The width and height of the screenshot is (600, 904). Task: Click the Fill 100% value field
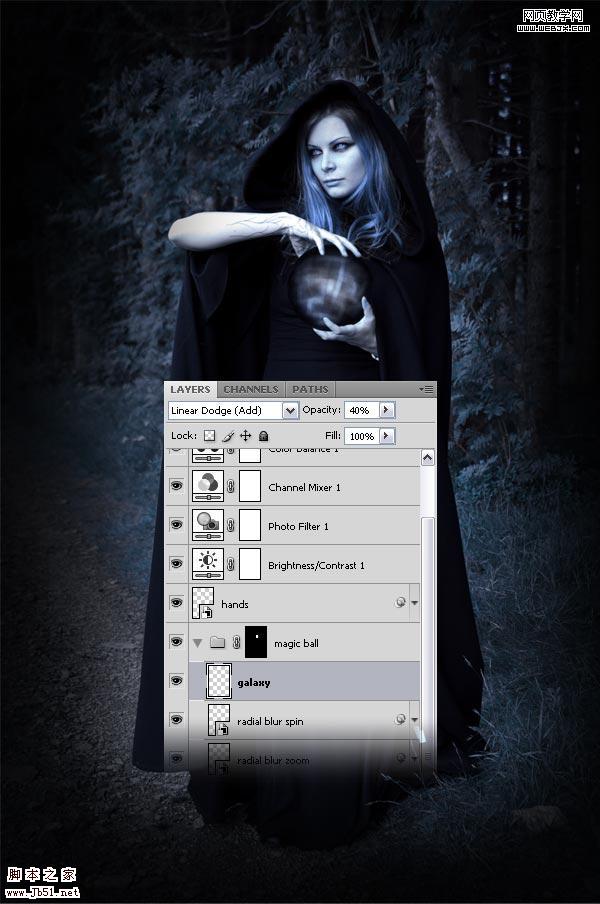click(x=361, y=436)
